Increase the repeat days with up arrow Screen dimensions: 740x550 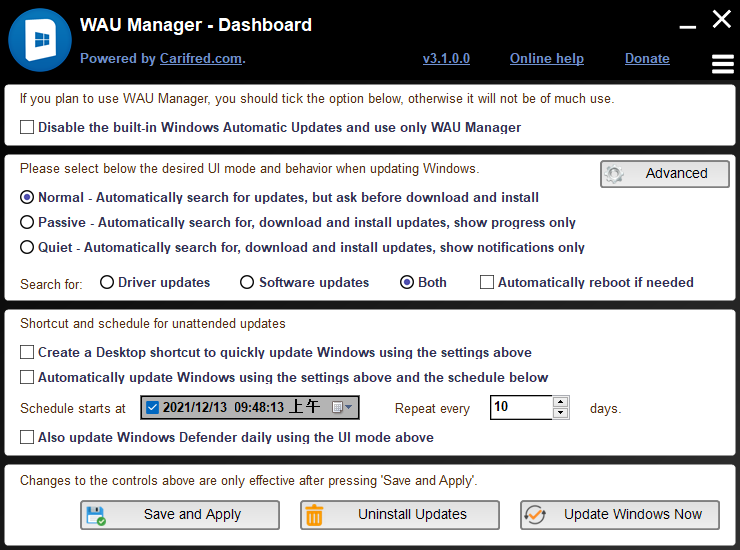(561, 402)
